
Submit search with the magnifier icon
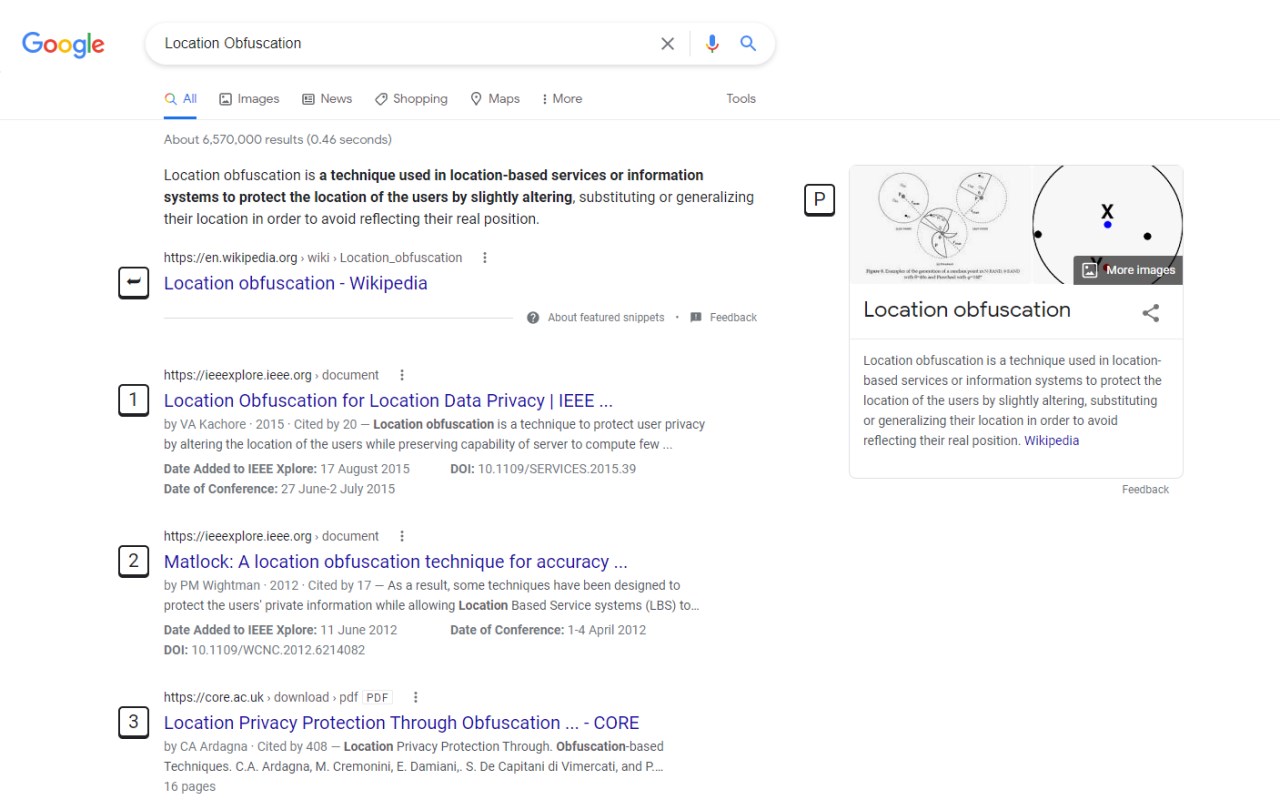pos(748,44)
